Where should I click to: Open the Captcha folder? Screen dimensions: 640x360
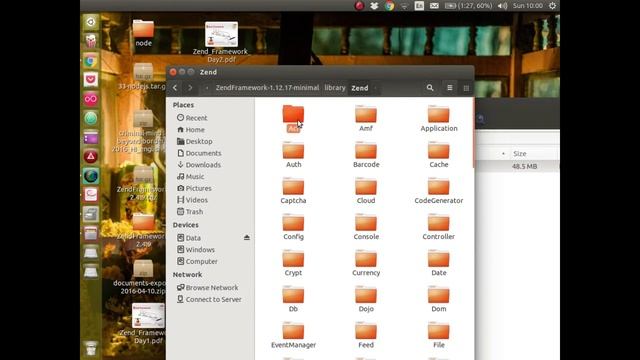click(x=293, y=191)
